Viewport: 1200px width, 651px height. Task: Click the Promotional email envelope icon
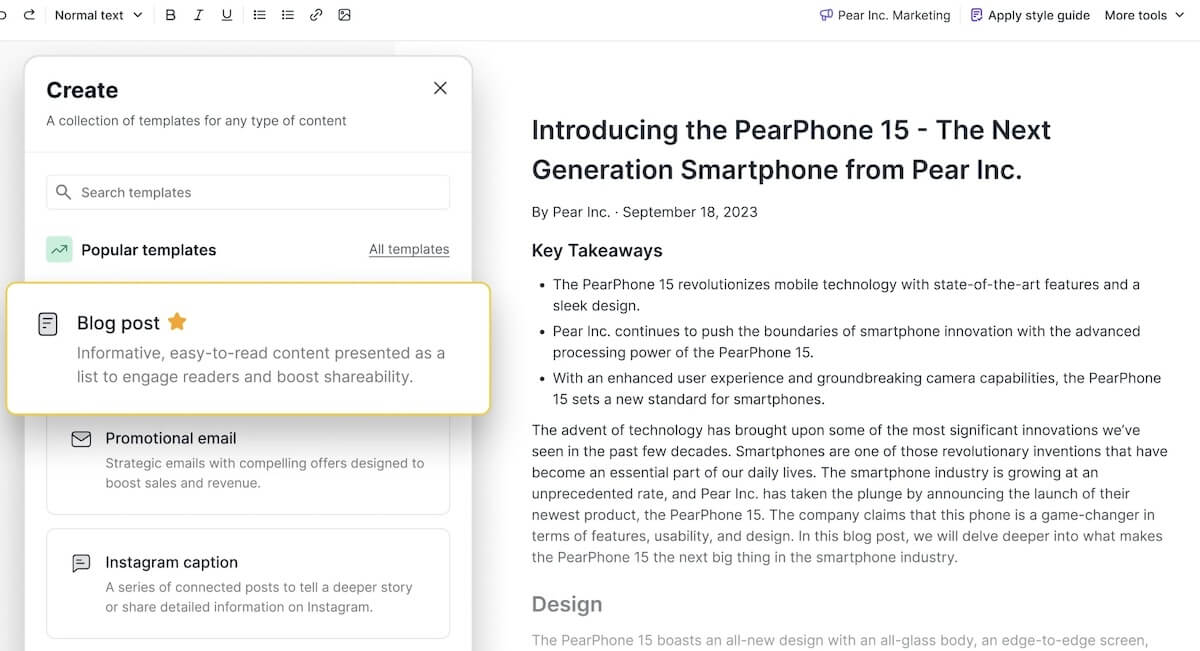point(81,439)
